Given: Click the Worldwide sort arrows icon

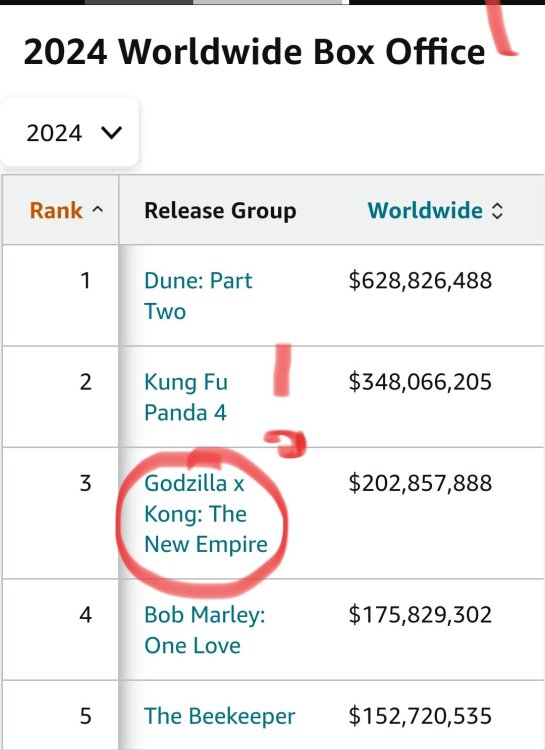Looking at the screenshot, I should pyautogui.click(x=497, y=210).
